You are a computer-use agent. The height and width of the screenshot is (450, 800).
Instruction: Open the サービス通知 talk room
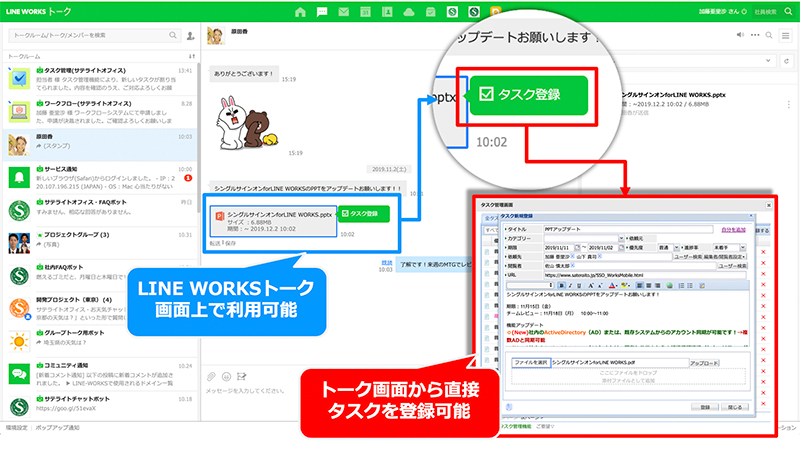[99, 178]
